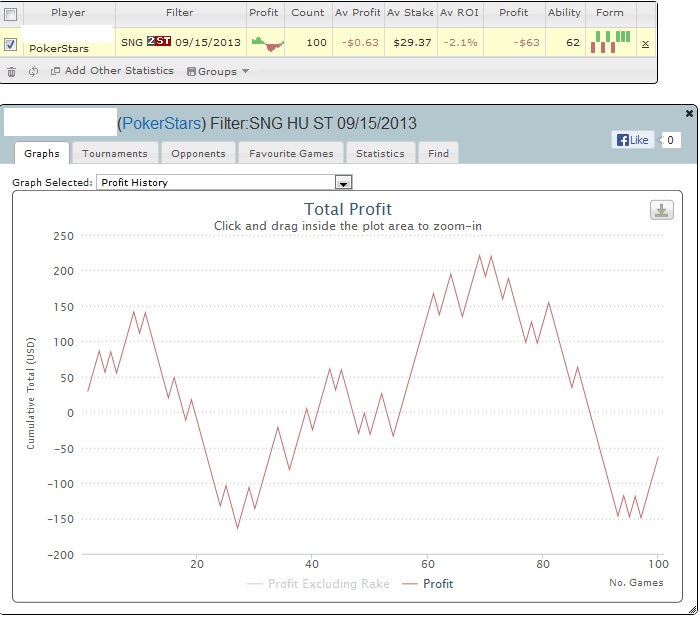This screenshot has width=700, height=617.
Task: Click the Facebook like count bubble
Action: point(669,140)
